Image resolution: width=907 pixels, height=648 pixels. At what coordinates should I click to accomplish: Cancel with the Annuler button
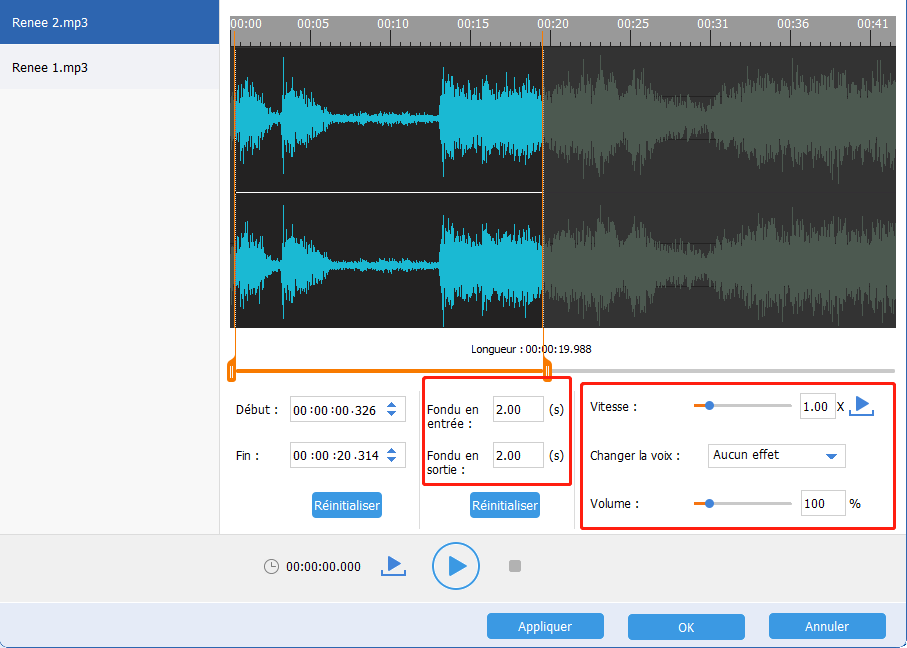pos(827,626)
